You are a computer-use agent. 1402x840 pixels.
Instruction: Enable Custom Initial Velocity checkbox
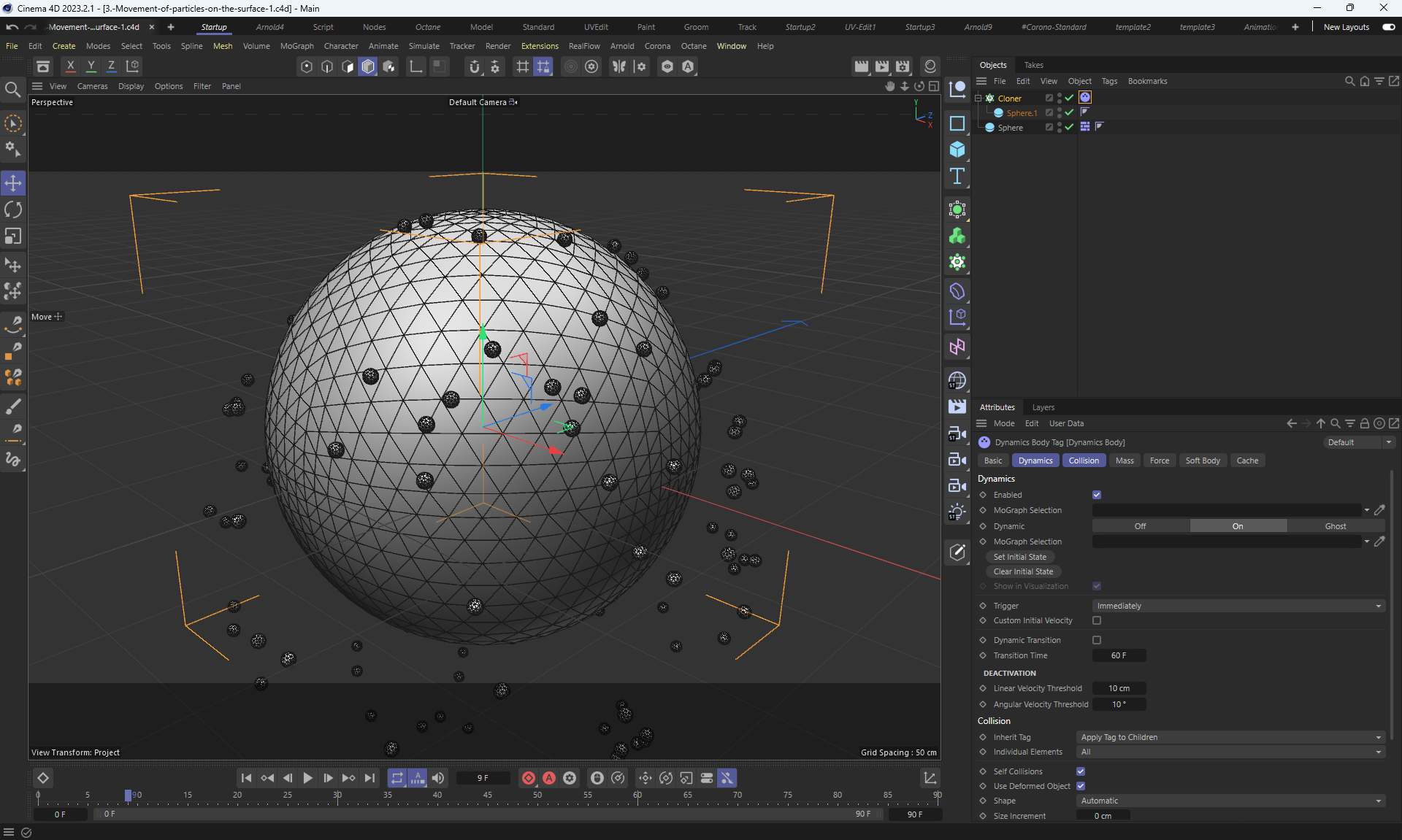tap(1097, 620)
